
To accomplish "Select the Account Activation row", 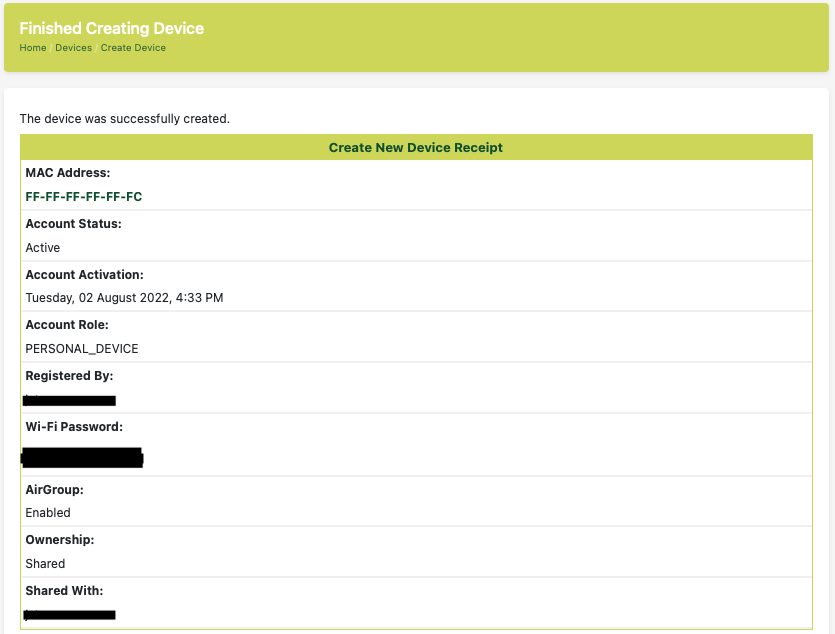I will (87, 274).
